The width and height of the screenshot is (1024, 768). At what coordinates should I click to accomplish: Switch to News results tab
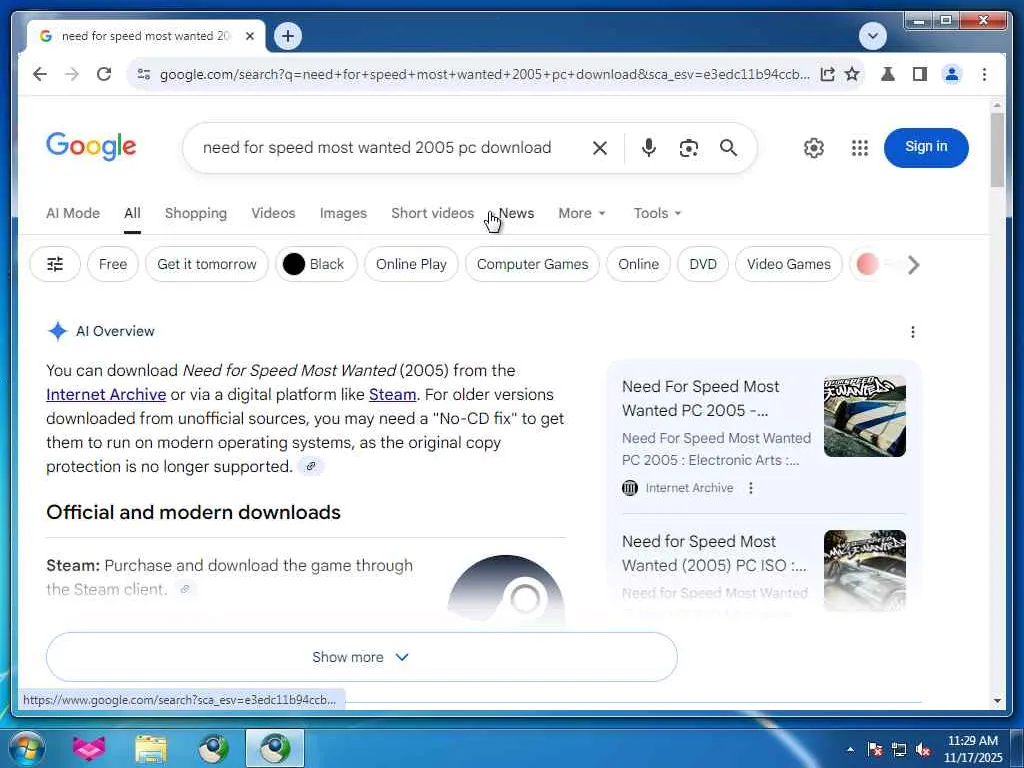click(x=516, y=213)
